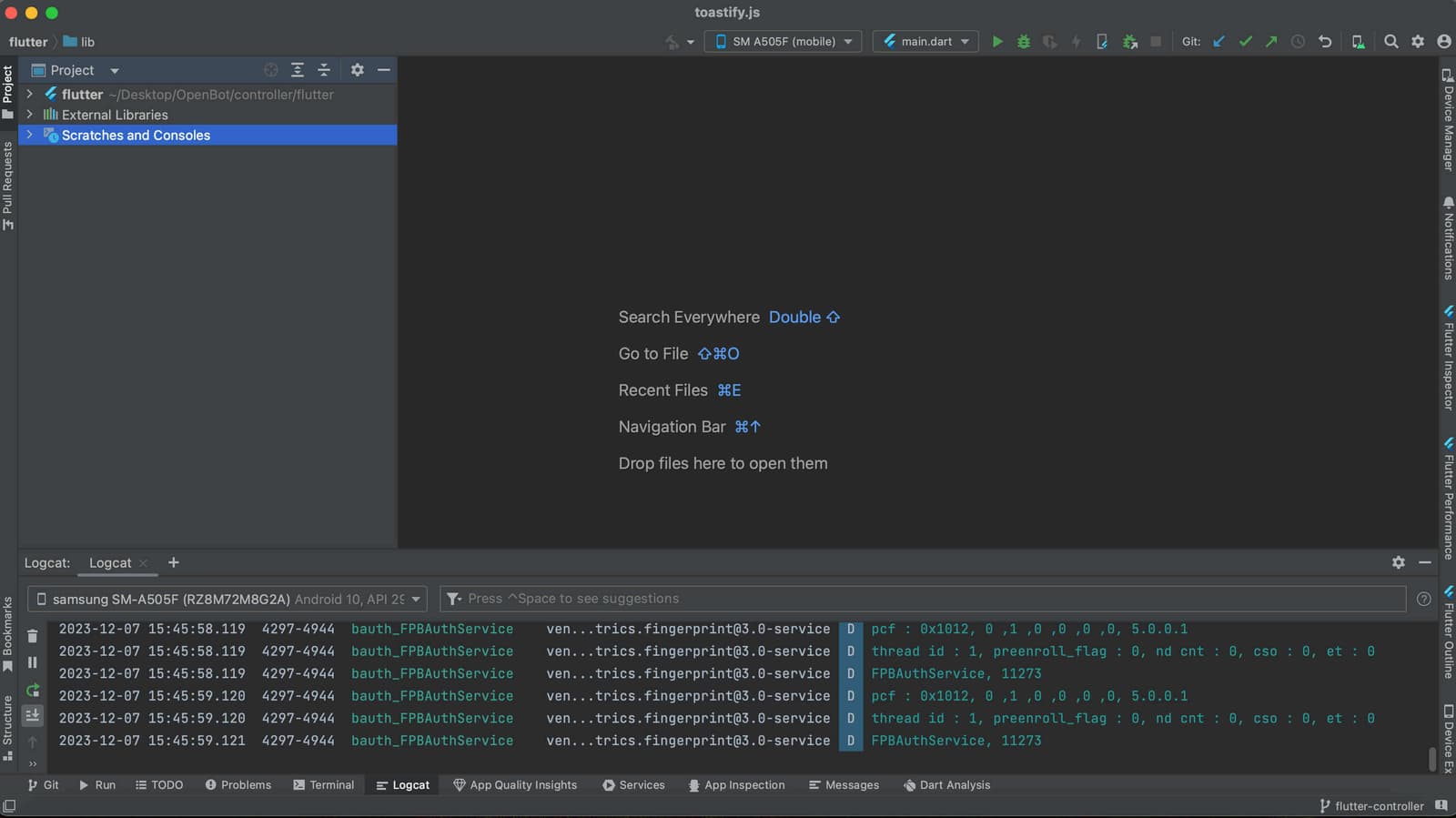Toggle the Structure tool window

tap(8, 728)
